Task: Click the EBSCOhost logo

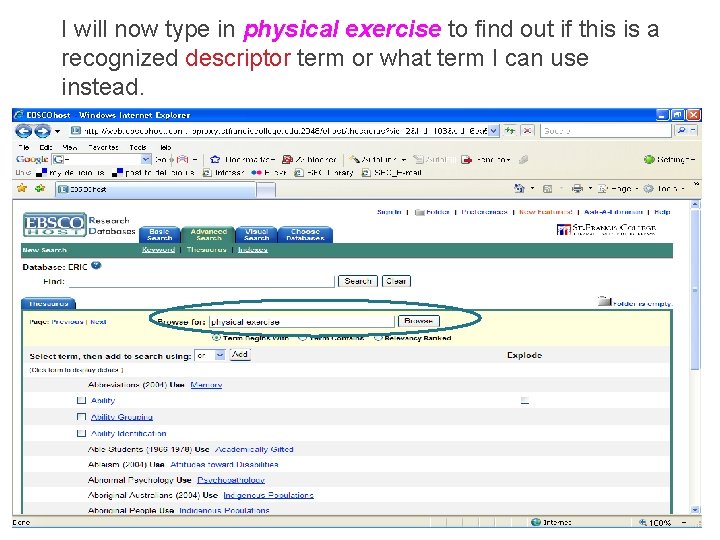Action: point(55,225)
